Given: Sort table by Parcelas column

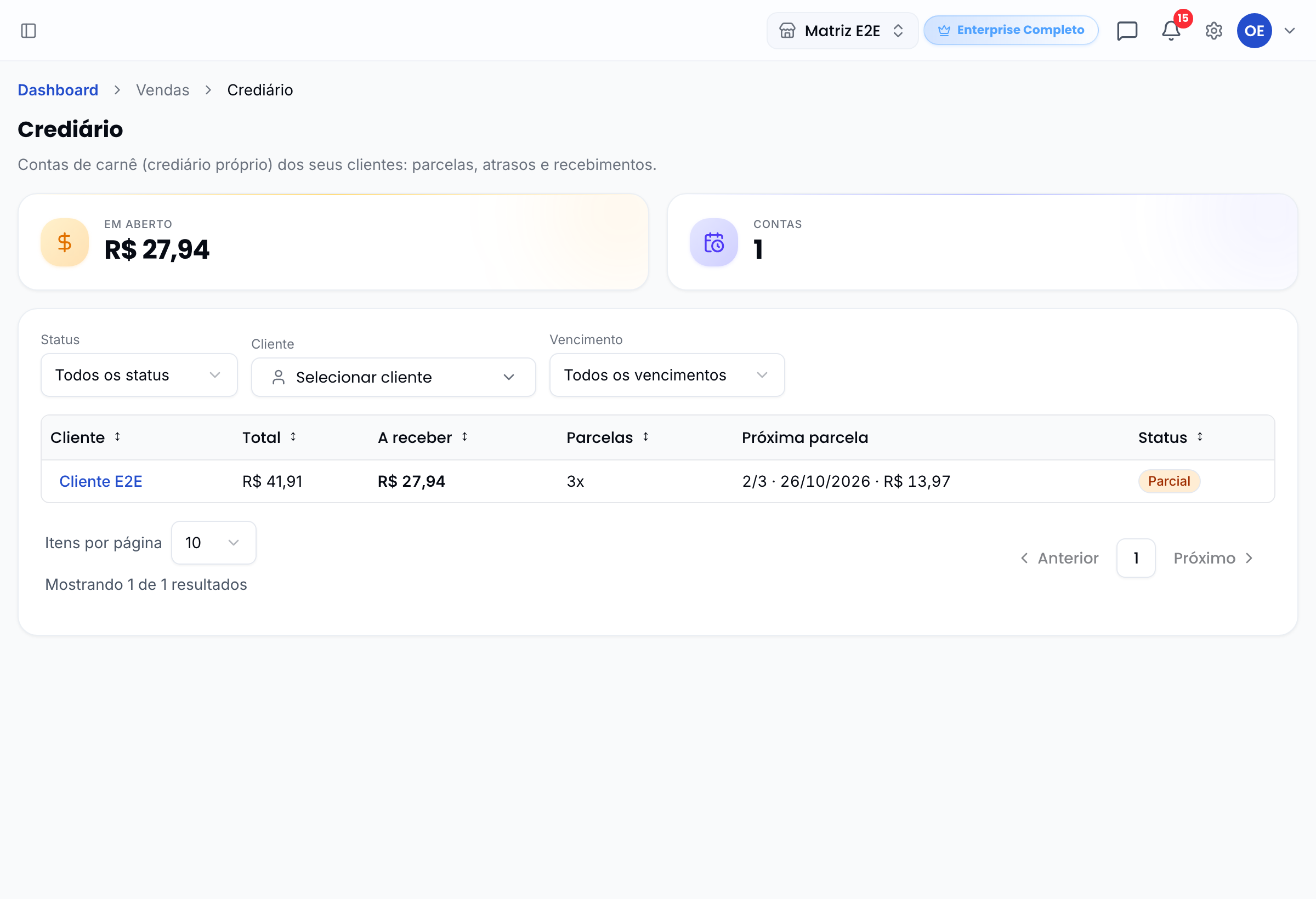Looking at the screenshot, I should click(x=608, y=437).
